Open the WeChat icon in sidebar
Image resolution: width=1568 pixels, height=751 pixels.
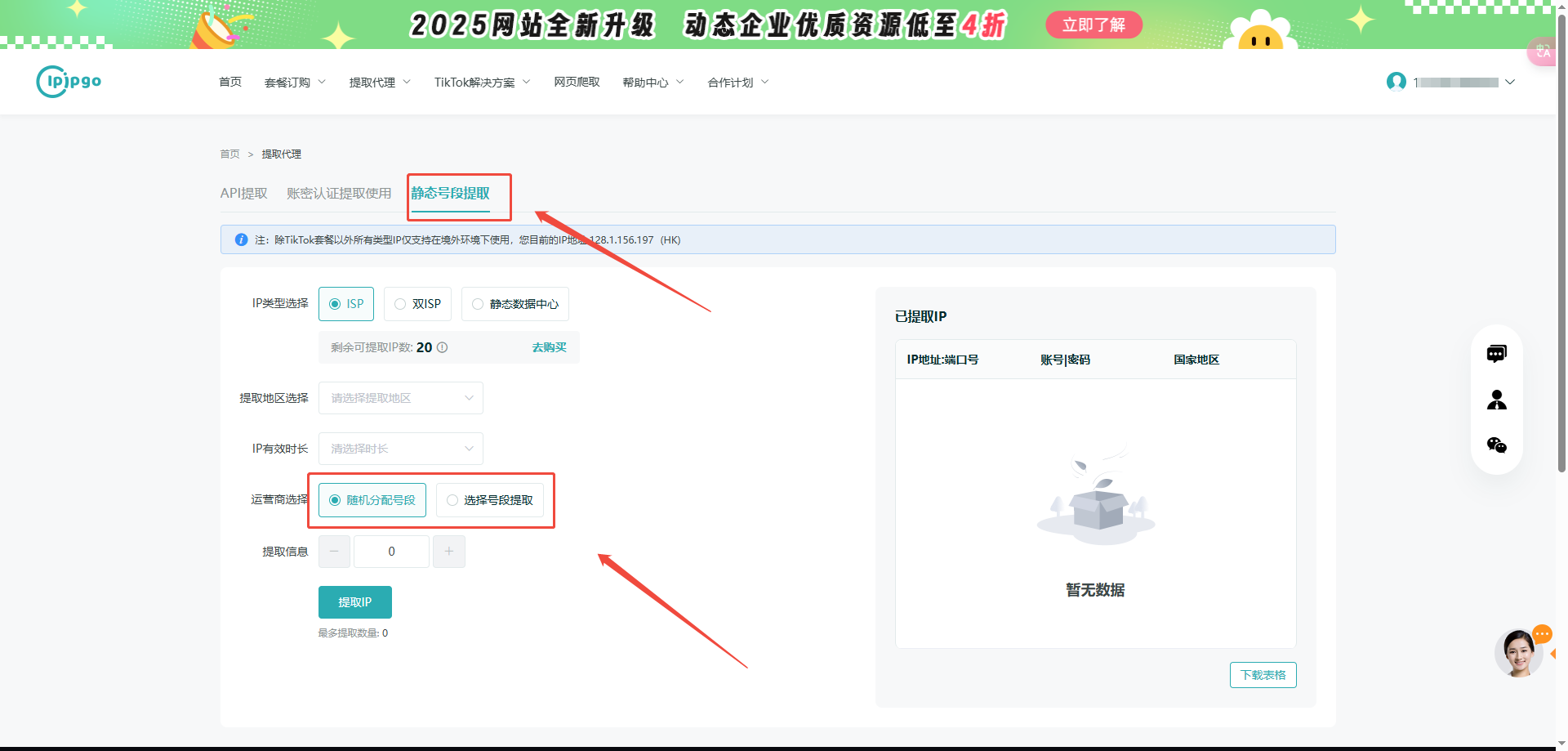pyautogui.click(x=1496, y=445)
